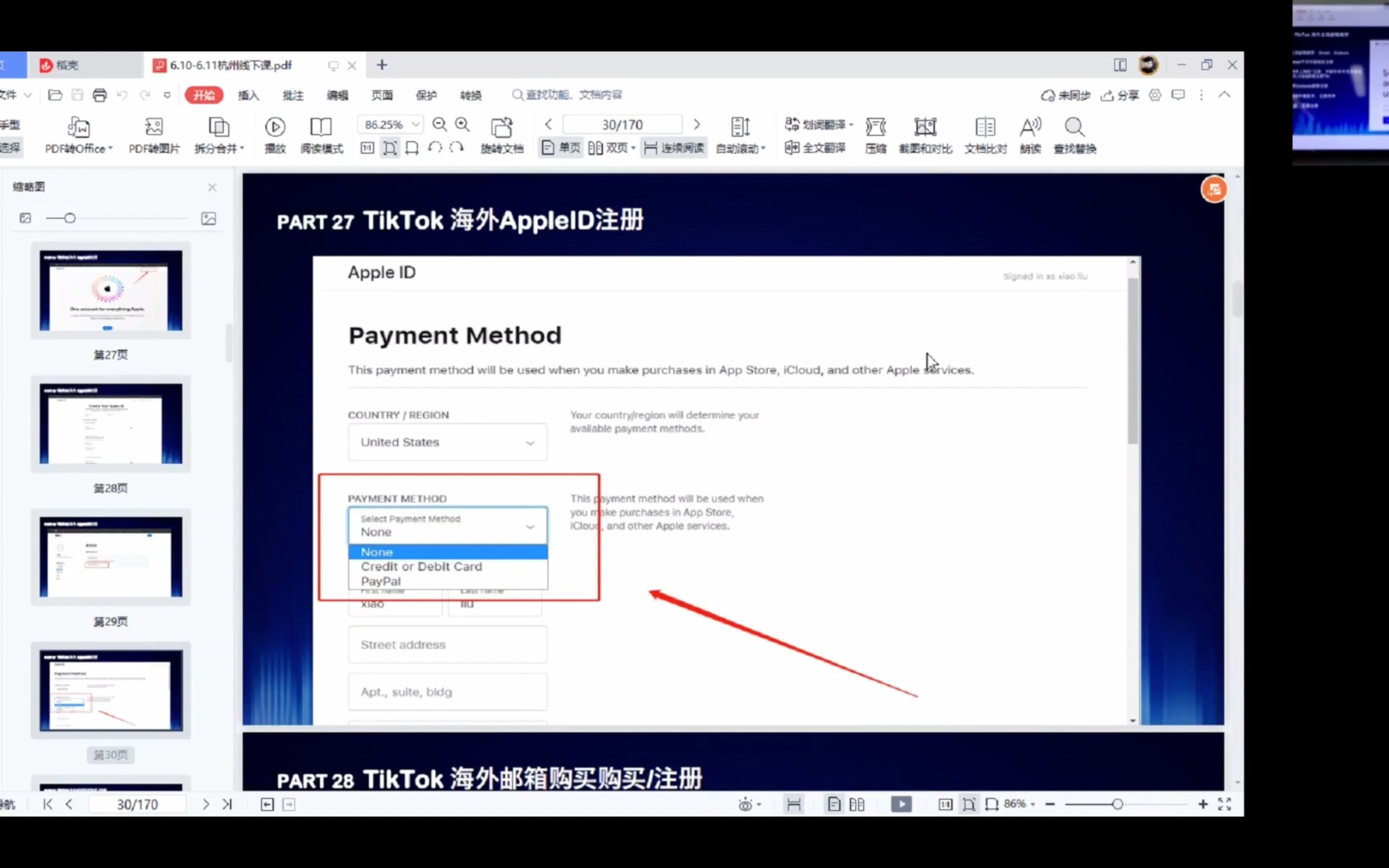Expand the 文件 file menu arrow
The width and height of the screenshot is (1389, 868).
pyautogui.click(x=28, y=95)
